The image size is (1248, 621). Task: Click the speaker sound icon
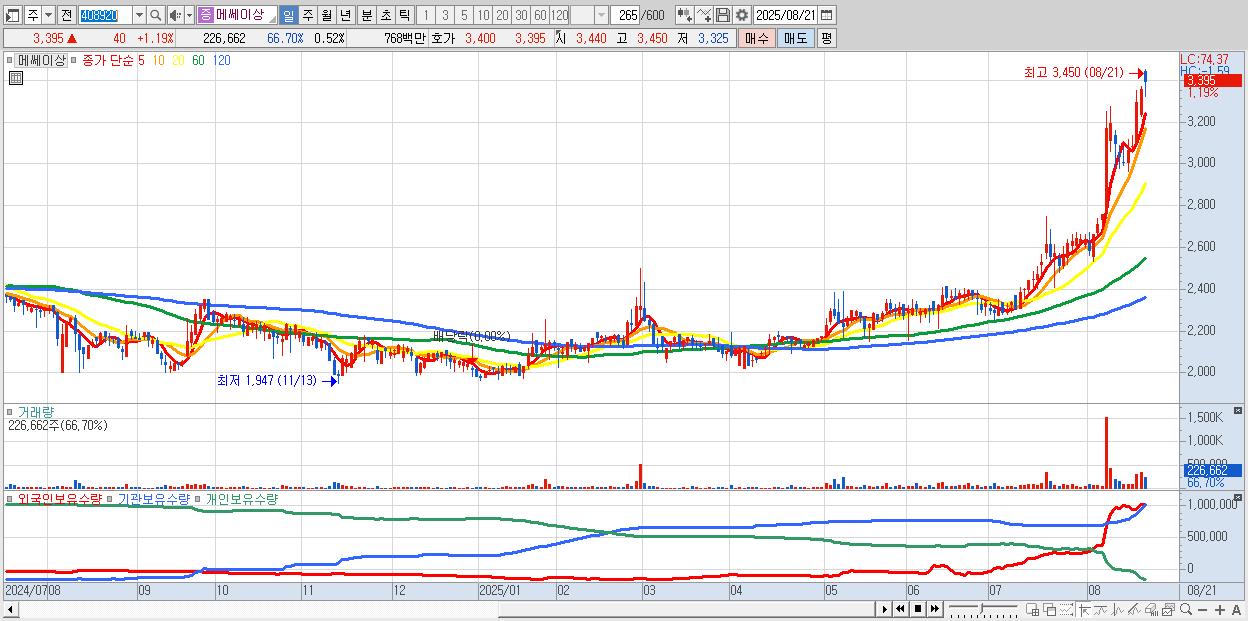[x=175, y=15]
